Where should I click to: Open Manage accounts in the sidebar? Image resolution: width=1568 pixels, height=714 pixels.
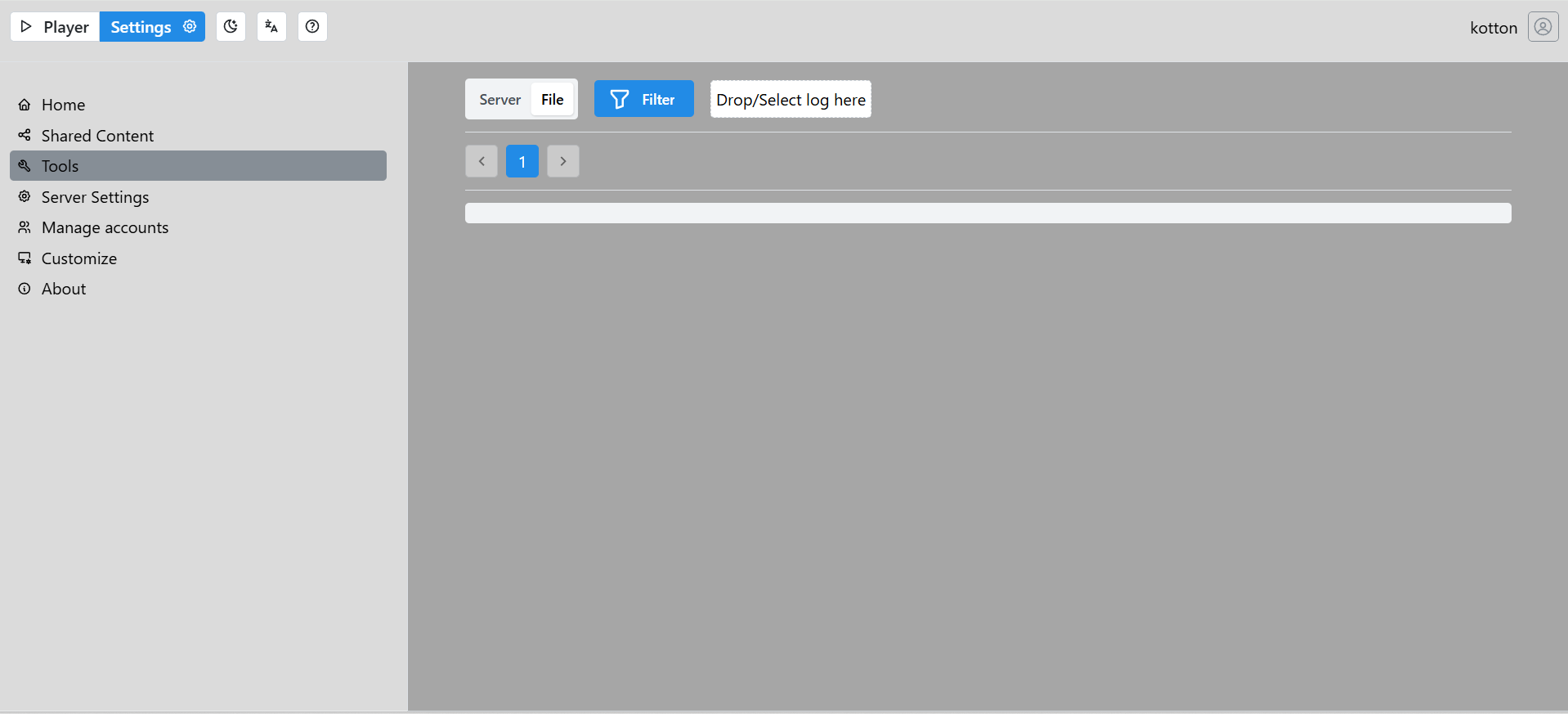[x=198, y=227]
